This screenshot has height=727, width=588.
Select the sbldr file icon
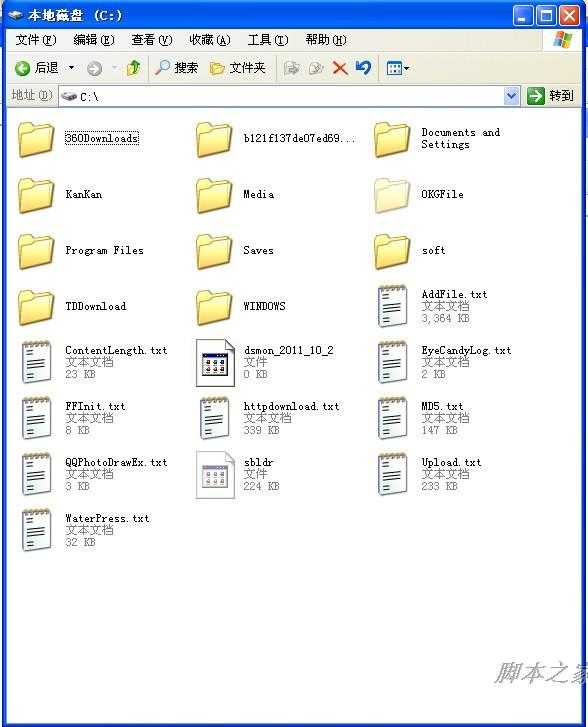click(x=215, y=475)
